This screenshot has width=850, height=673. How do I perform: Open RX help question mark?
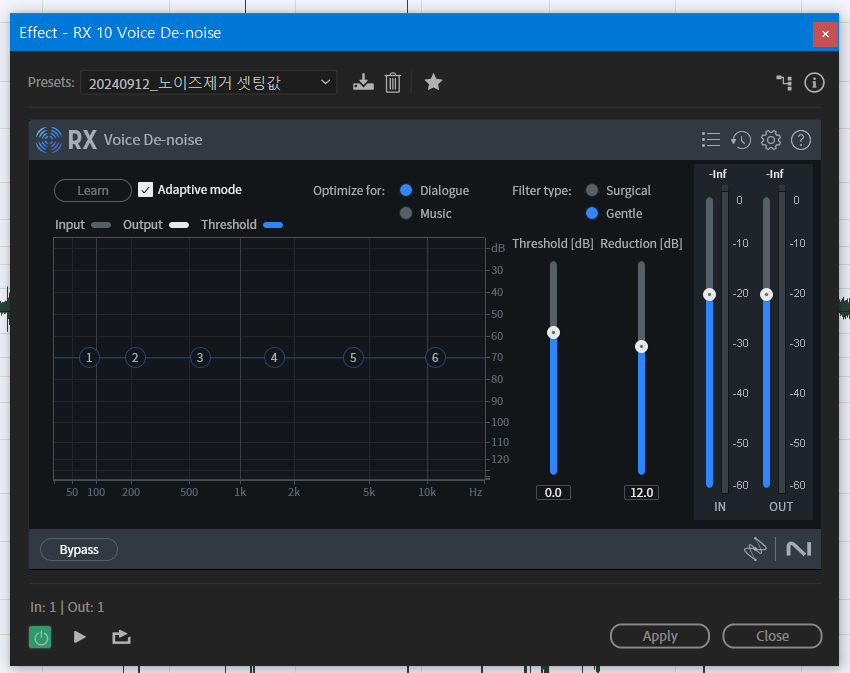coord(801,140)
